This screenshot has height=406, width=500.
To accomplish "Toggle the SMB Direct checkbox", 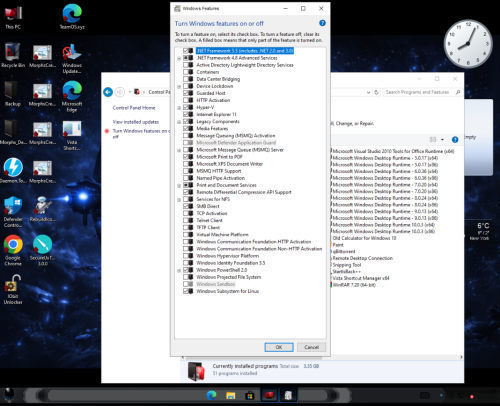I will (x=186, y=206).
